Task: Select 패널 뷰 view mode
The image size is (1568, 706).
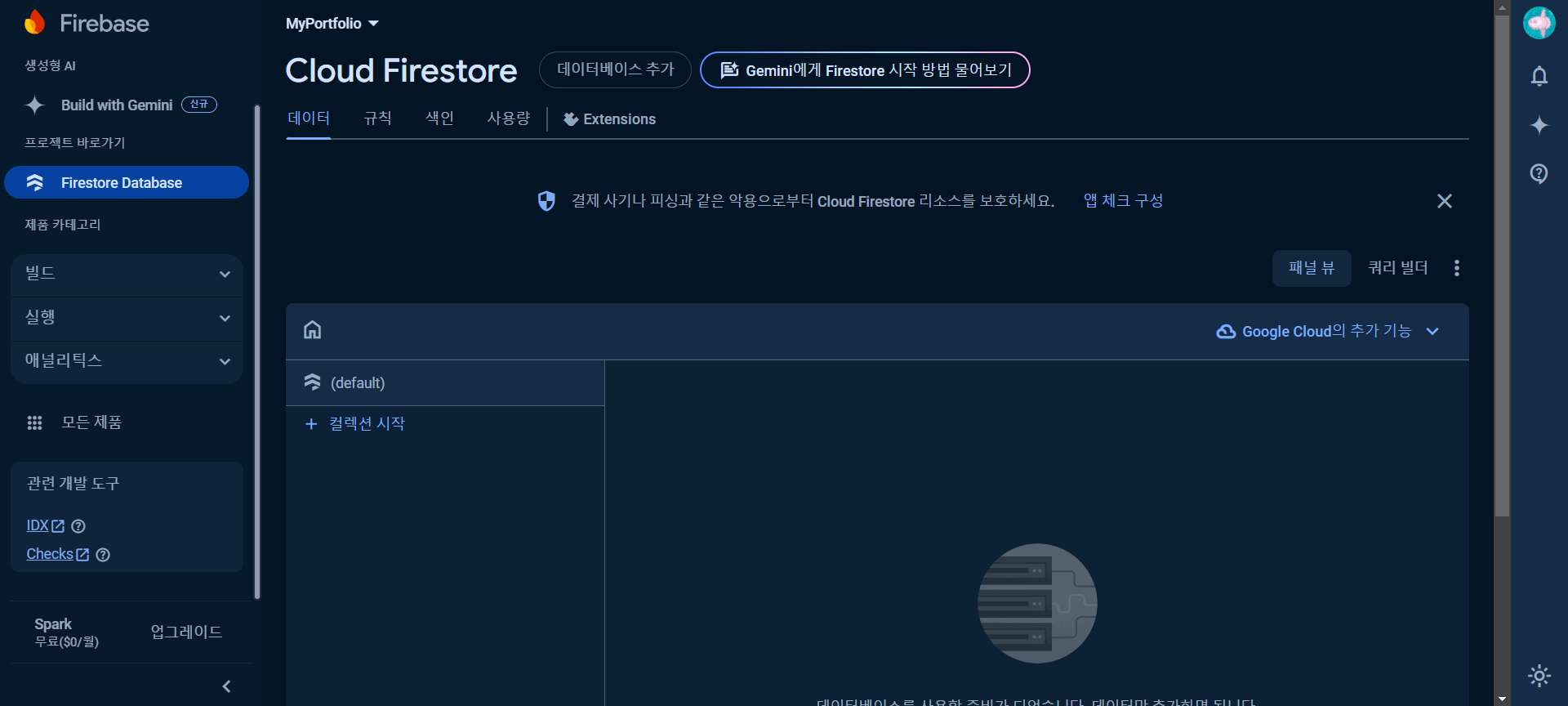Action: point(1312,268)
